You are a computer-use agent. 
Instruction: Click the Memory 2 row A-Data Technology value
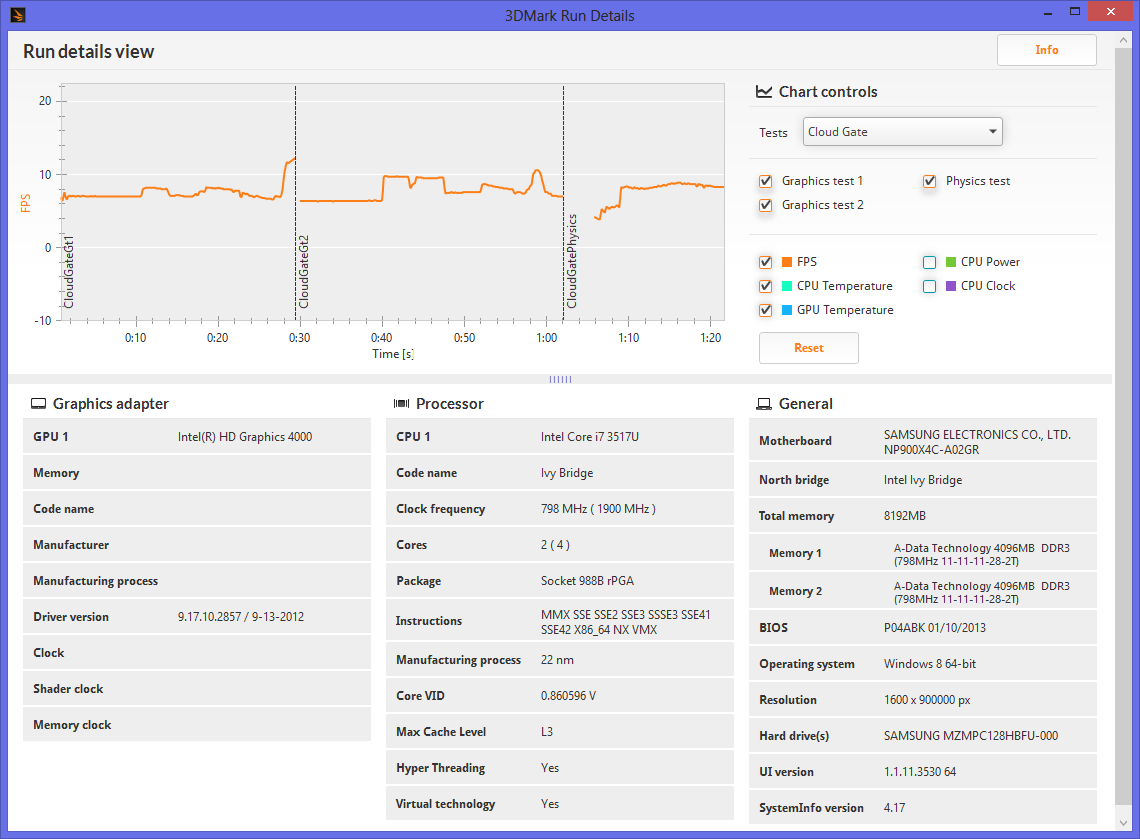point(982,592)
